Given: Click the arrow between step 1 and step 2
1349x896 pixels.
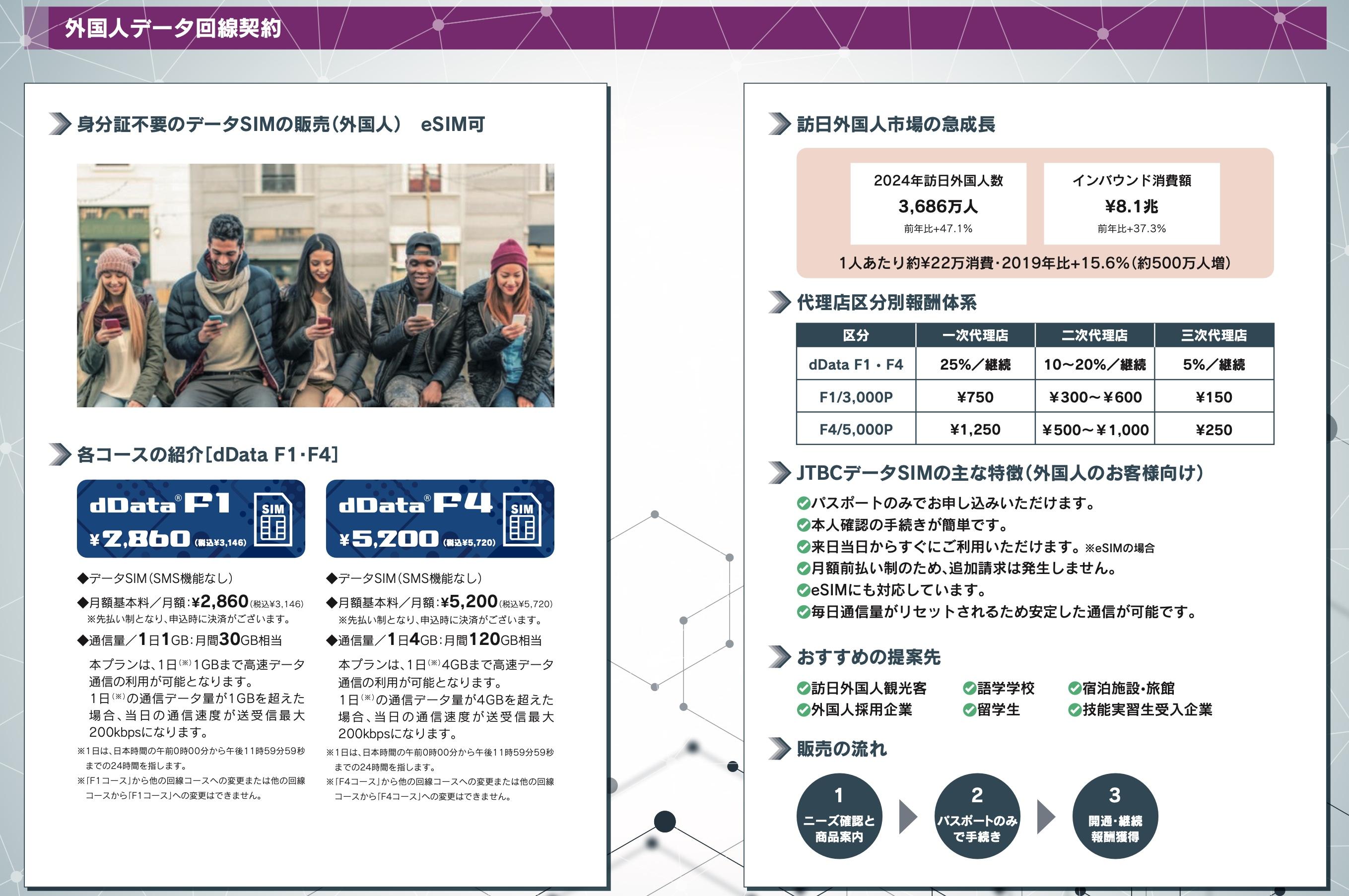Looking at the screenshot, I should (x=908, y=817).
